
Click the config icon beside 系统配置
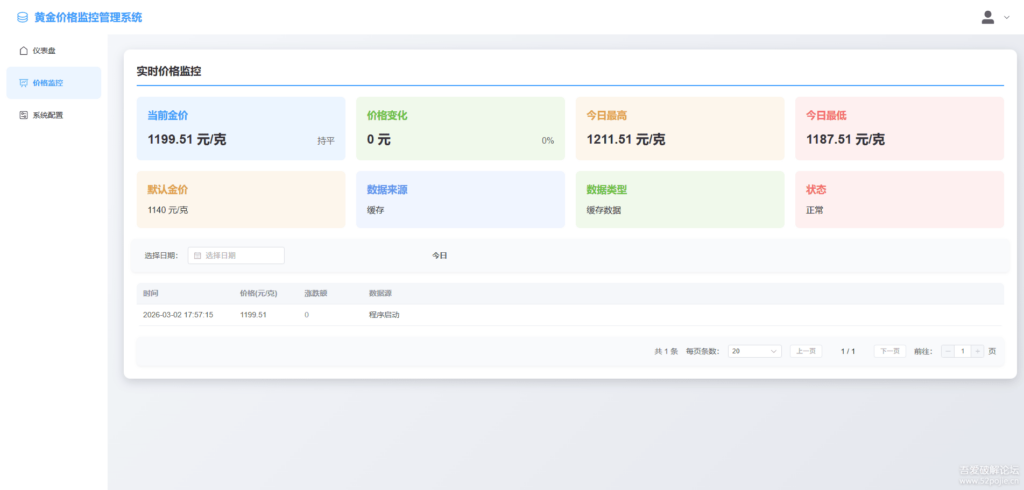click(24, 115)
